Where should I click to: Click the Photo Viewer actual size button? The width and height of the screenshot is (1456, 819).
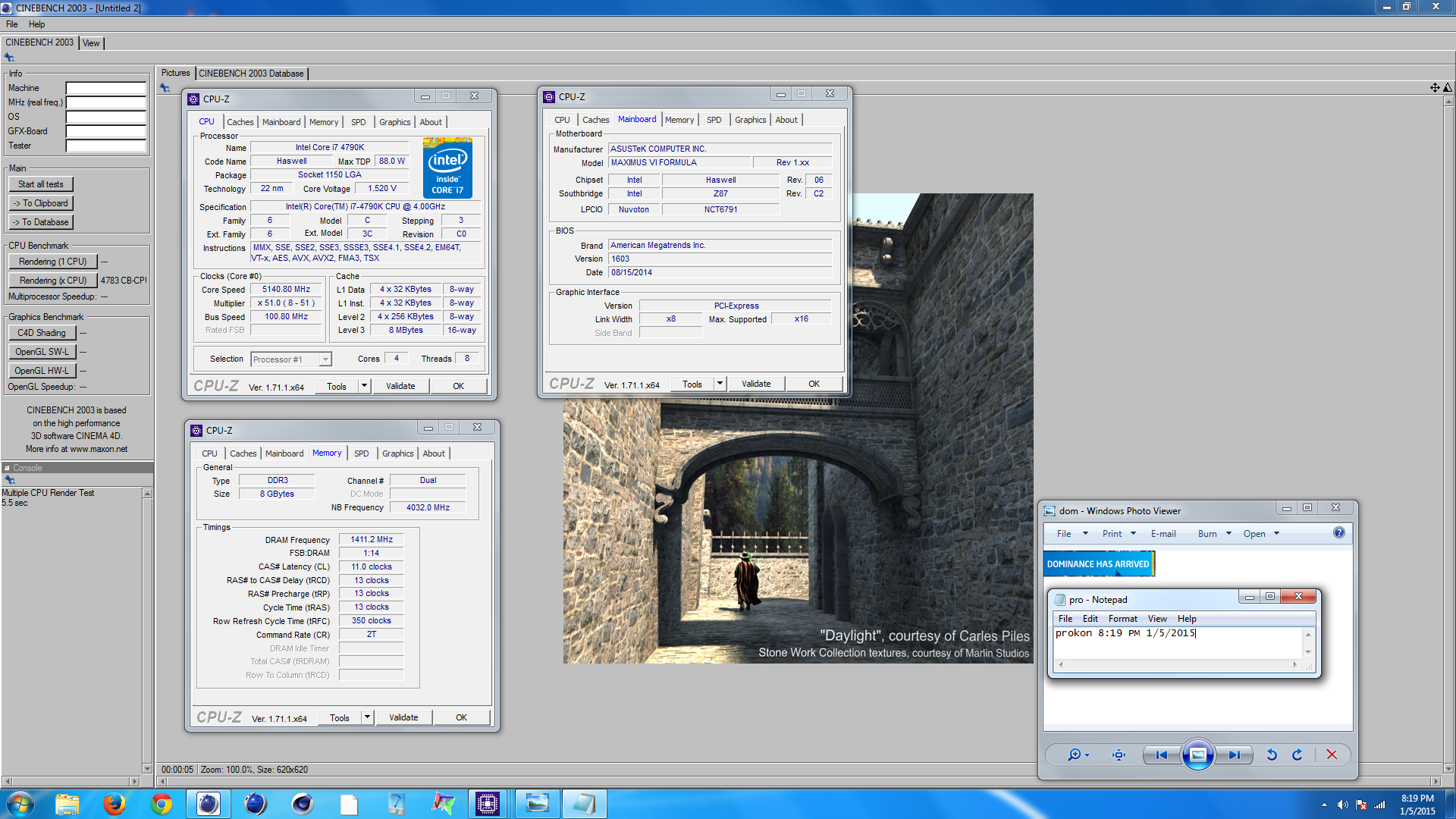click(x=1119, y=755)
